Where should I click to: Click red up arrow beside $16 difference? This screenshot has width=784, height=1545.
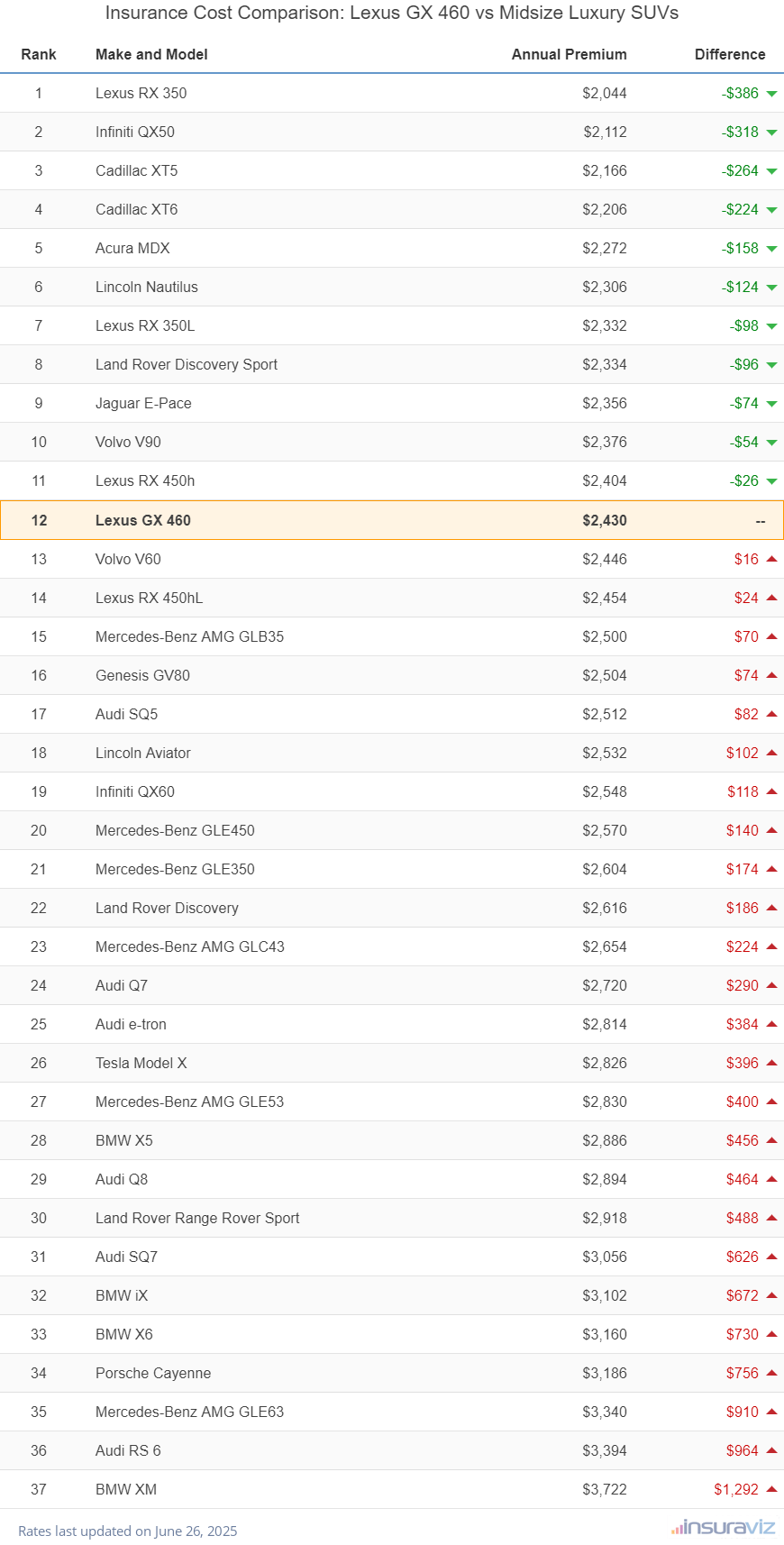point(771,559)
